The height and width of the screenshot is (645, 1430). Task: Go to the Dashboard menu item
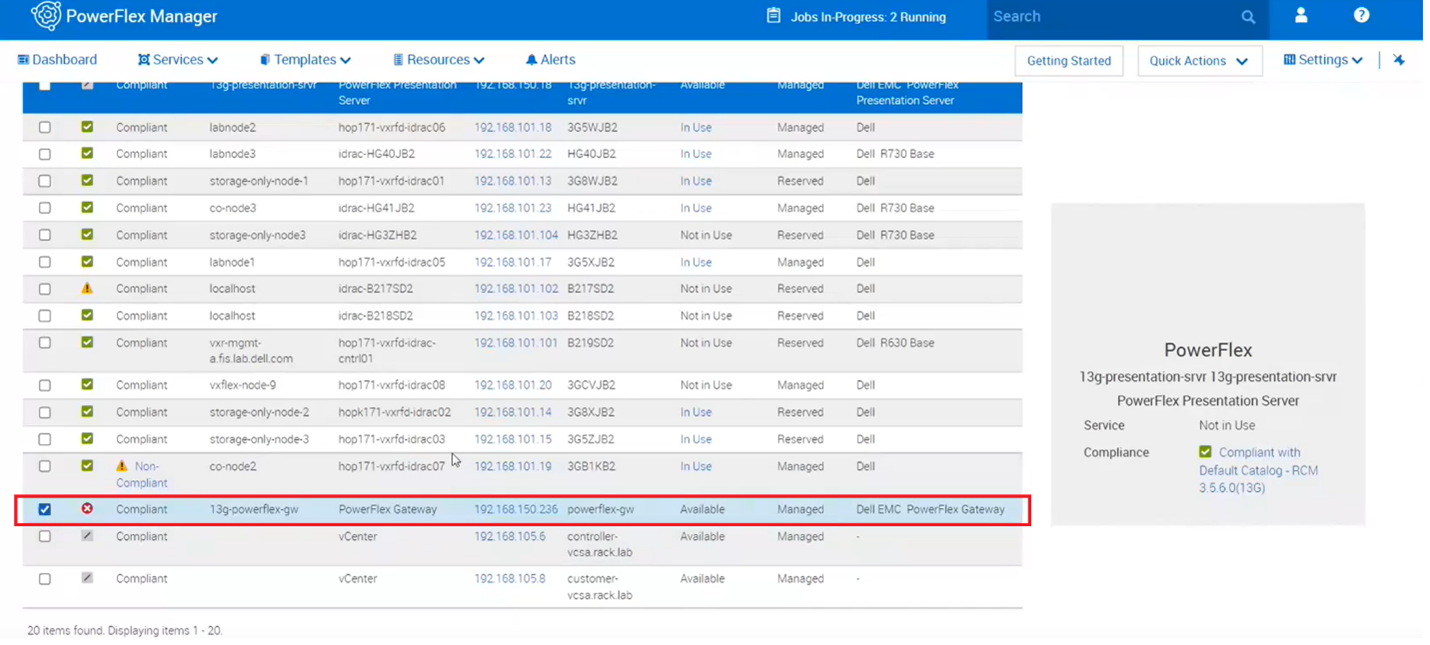coord(58,60)
